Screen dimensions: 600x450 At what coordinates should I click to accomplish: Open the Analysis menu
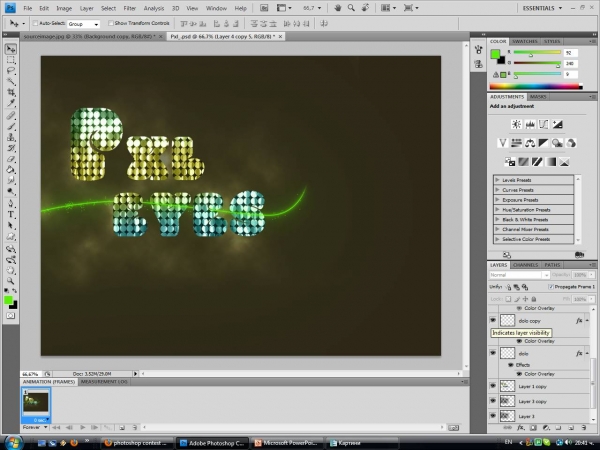(x=153, y=8)
